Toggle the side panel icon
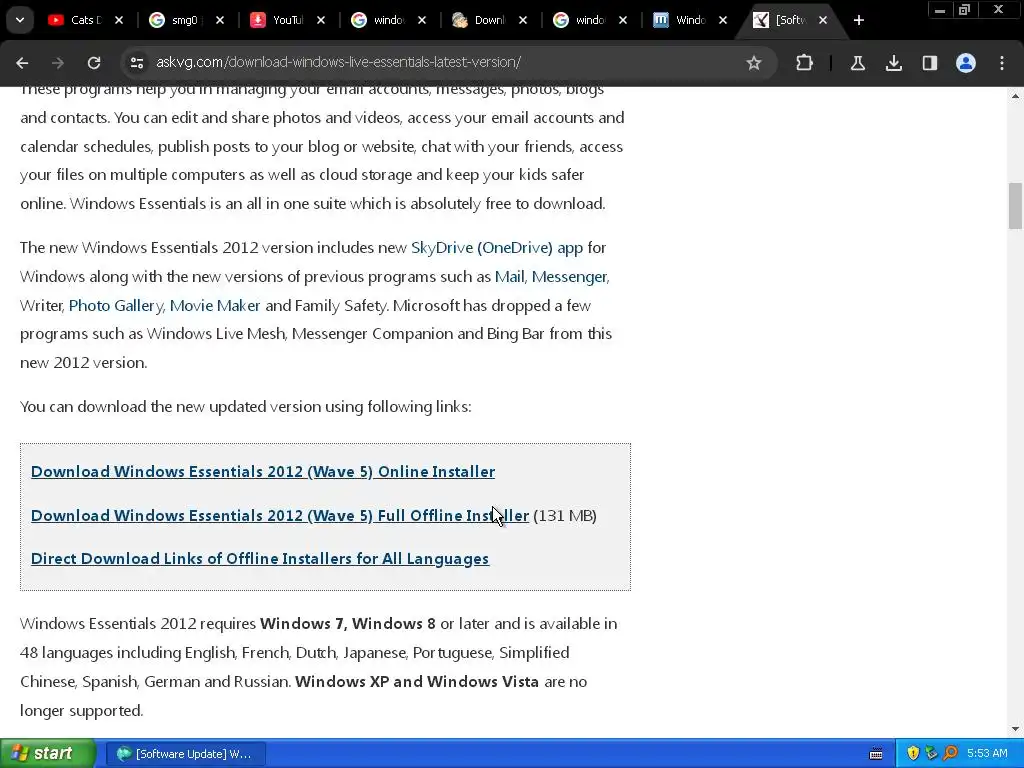 pos(929,63)
